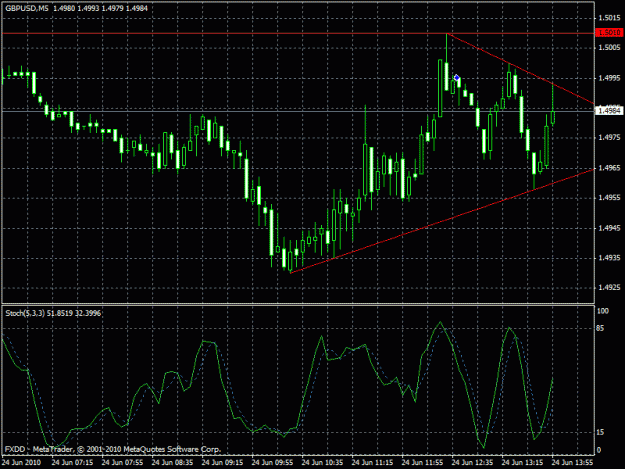The image size is (625, 469).
Task: Click the 24 Jun 07:55 time label
Action: pos(122,463)
